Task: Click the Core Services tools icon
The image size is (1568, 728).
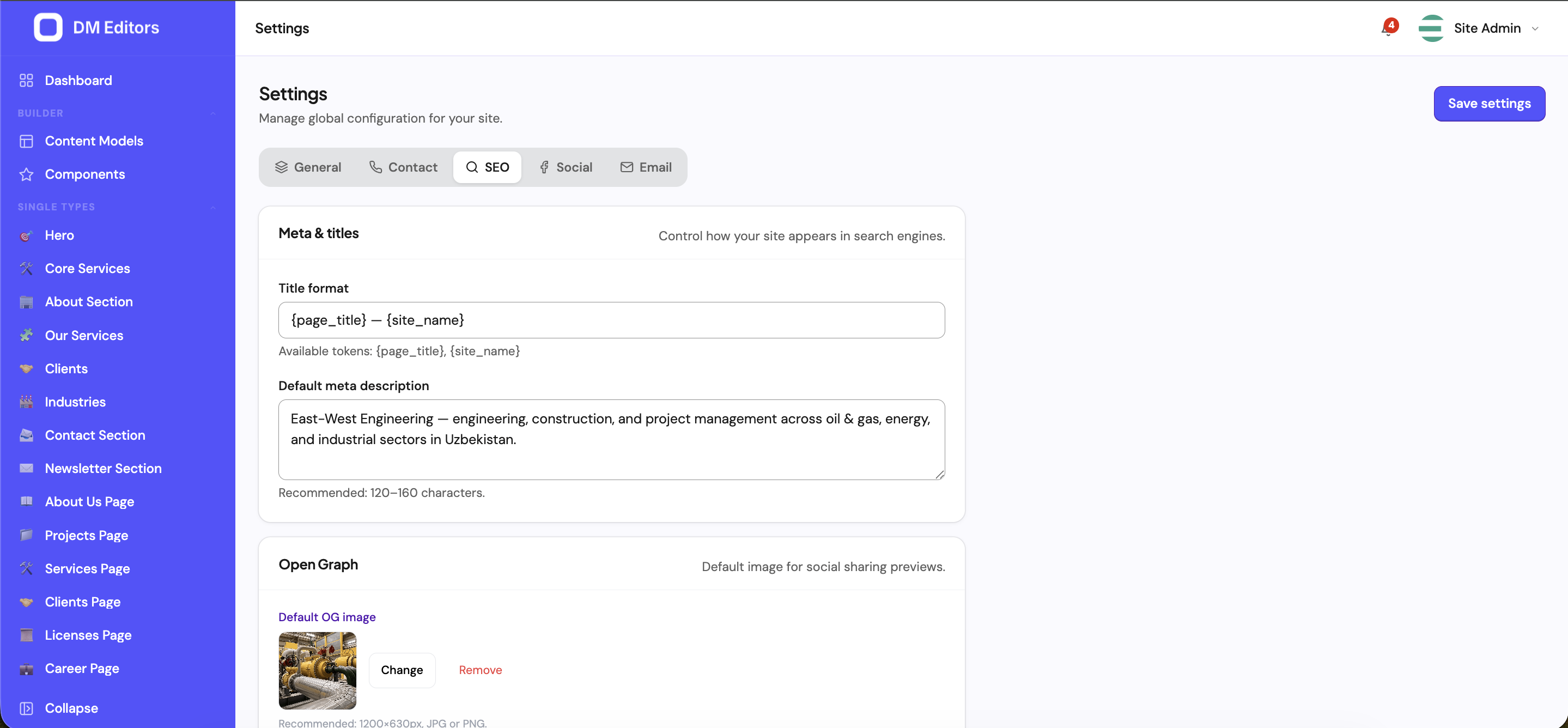Action: [26, 269]
